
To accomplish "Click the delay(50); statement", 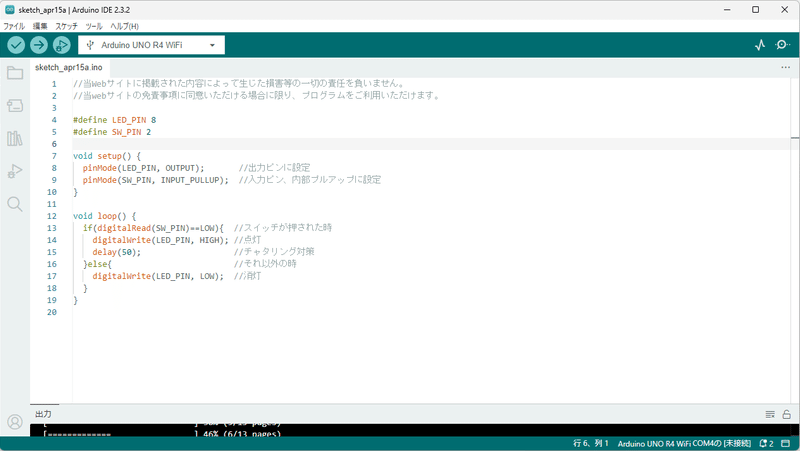I will click(x=116, y=252).
